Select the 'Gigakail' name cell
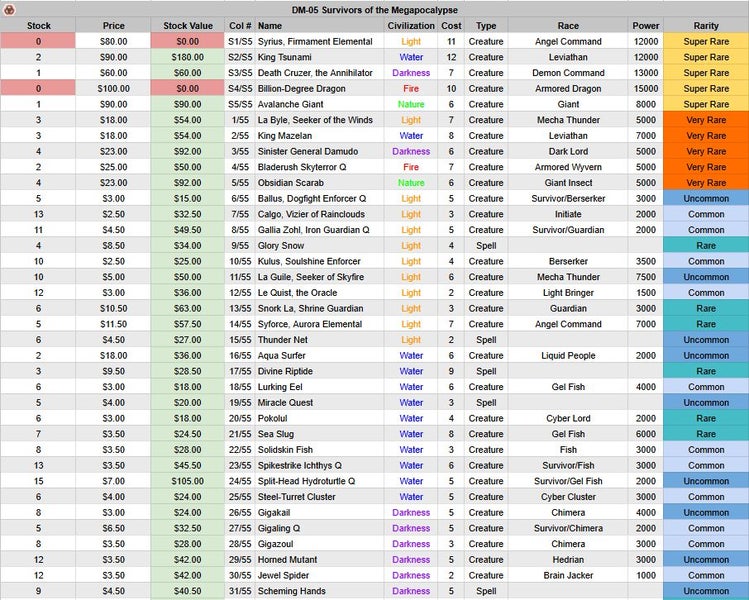Screen dimensions: 749x600 coord(320,513)
